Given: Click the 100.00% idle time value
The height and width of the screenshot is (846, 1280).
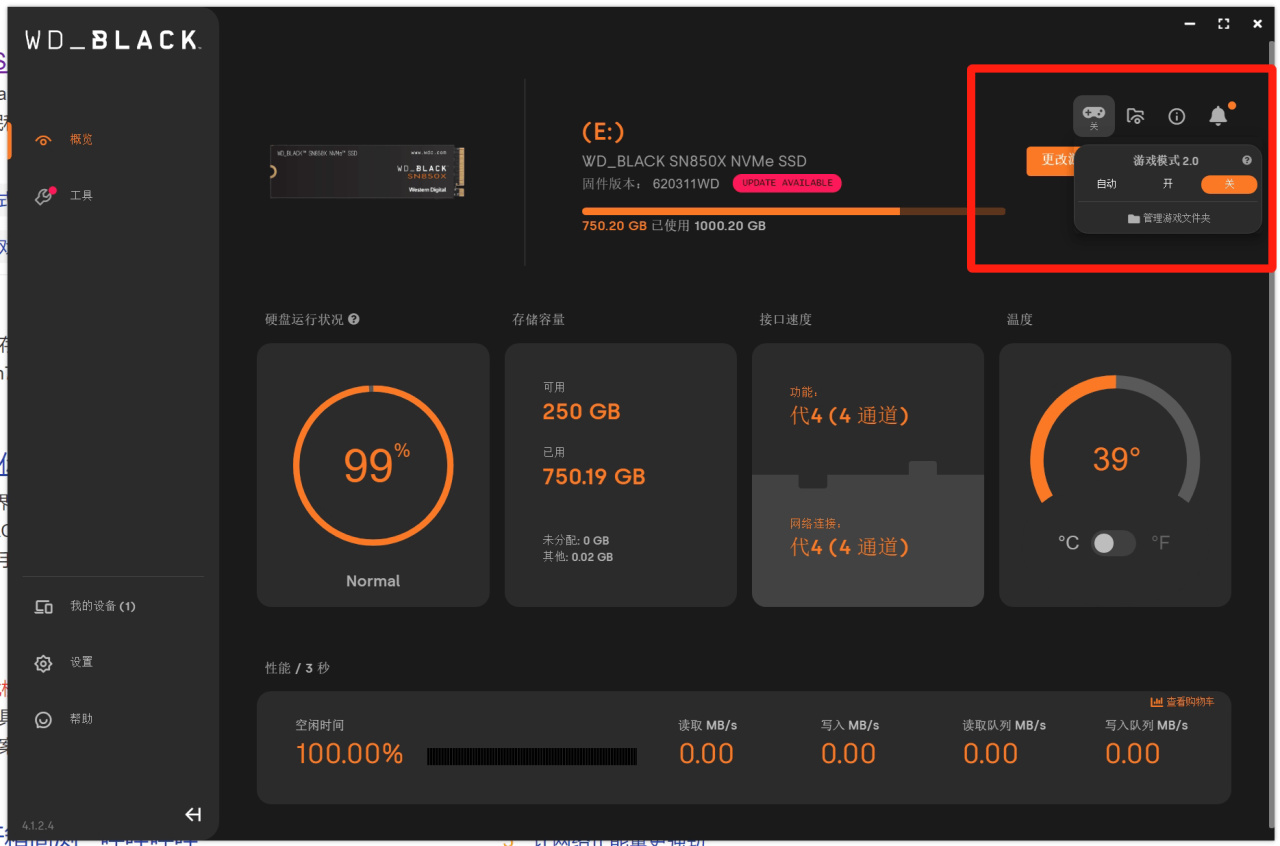Looking at the screenshot, I should (349, 754).
